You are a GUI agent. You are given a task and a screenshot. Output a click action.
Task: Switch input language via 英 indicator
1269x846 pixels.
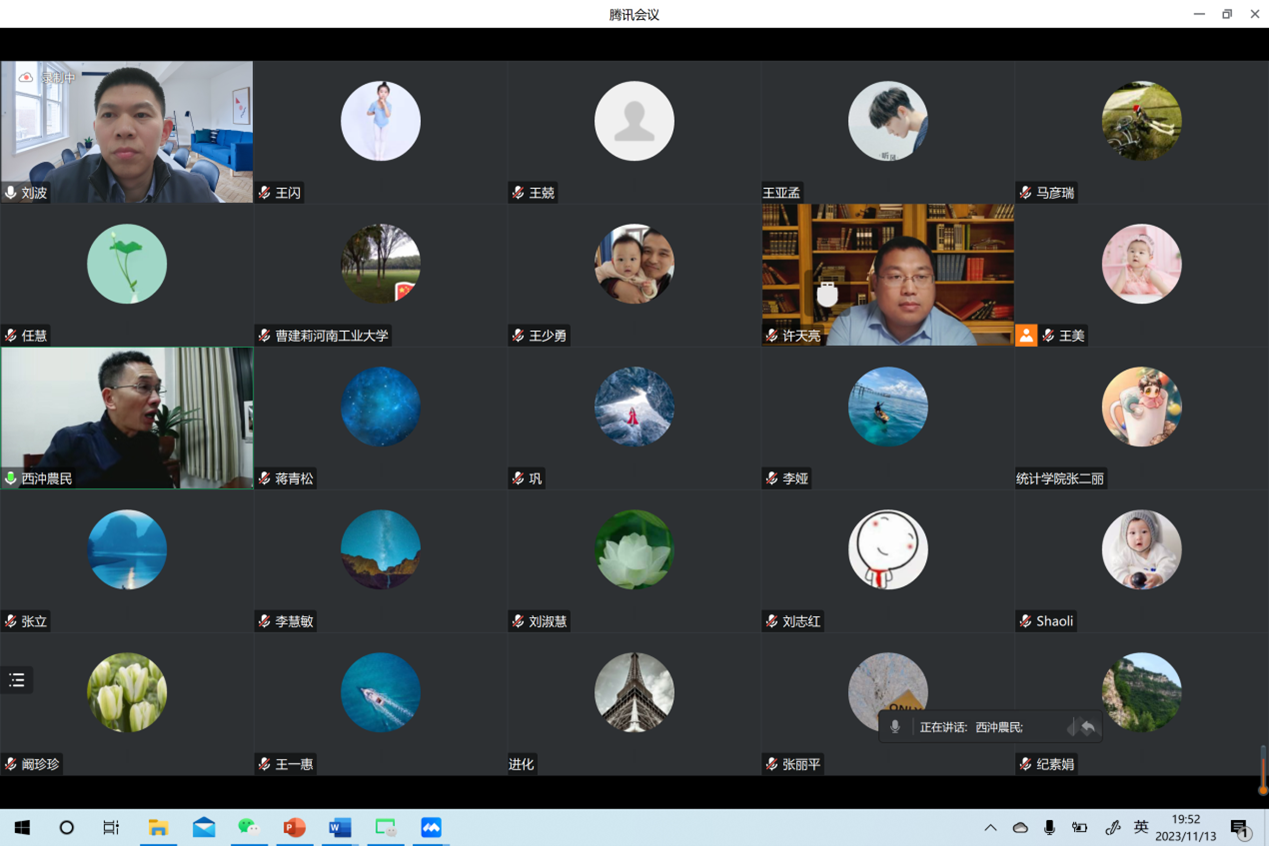pos(1141,828)
